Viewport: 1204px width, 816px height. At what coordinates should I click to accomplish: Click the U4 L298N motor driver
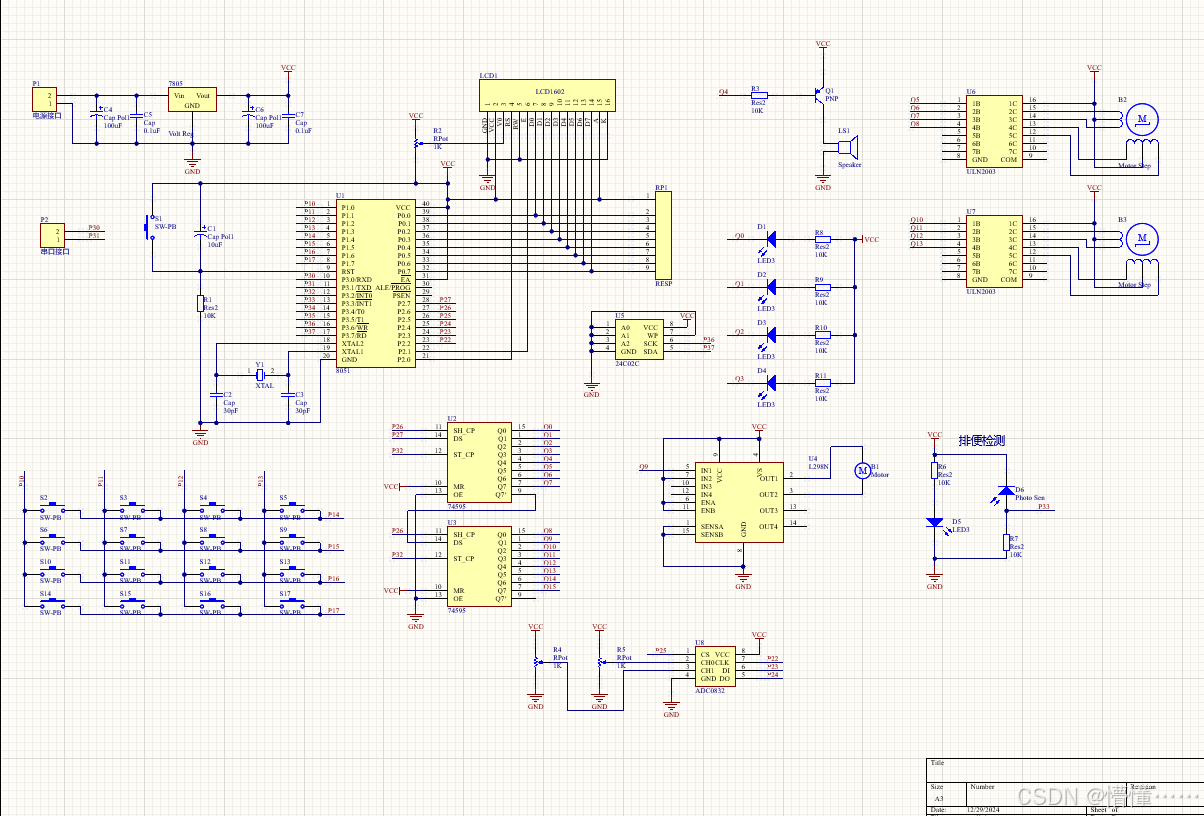741,501
